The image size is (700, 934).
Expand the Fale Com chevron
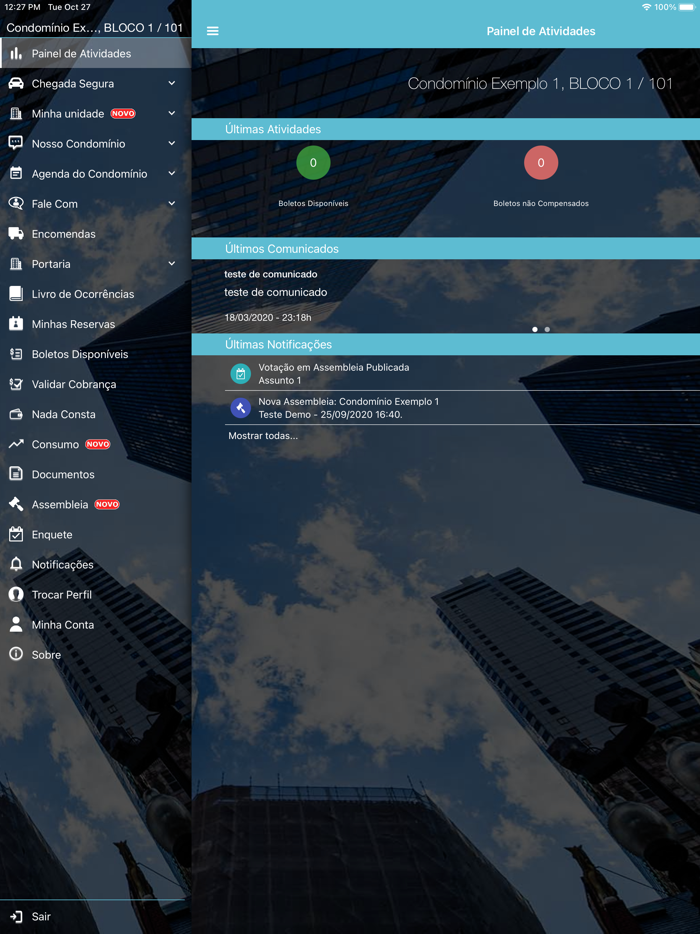coord(172,204)
